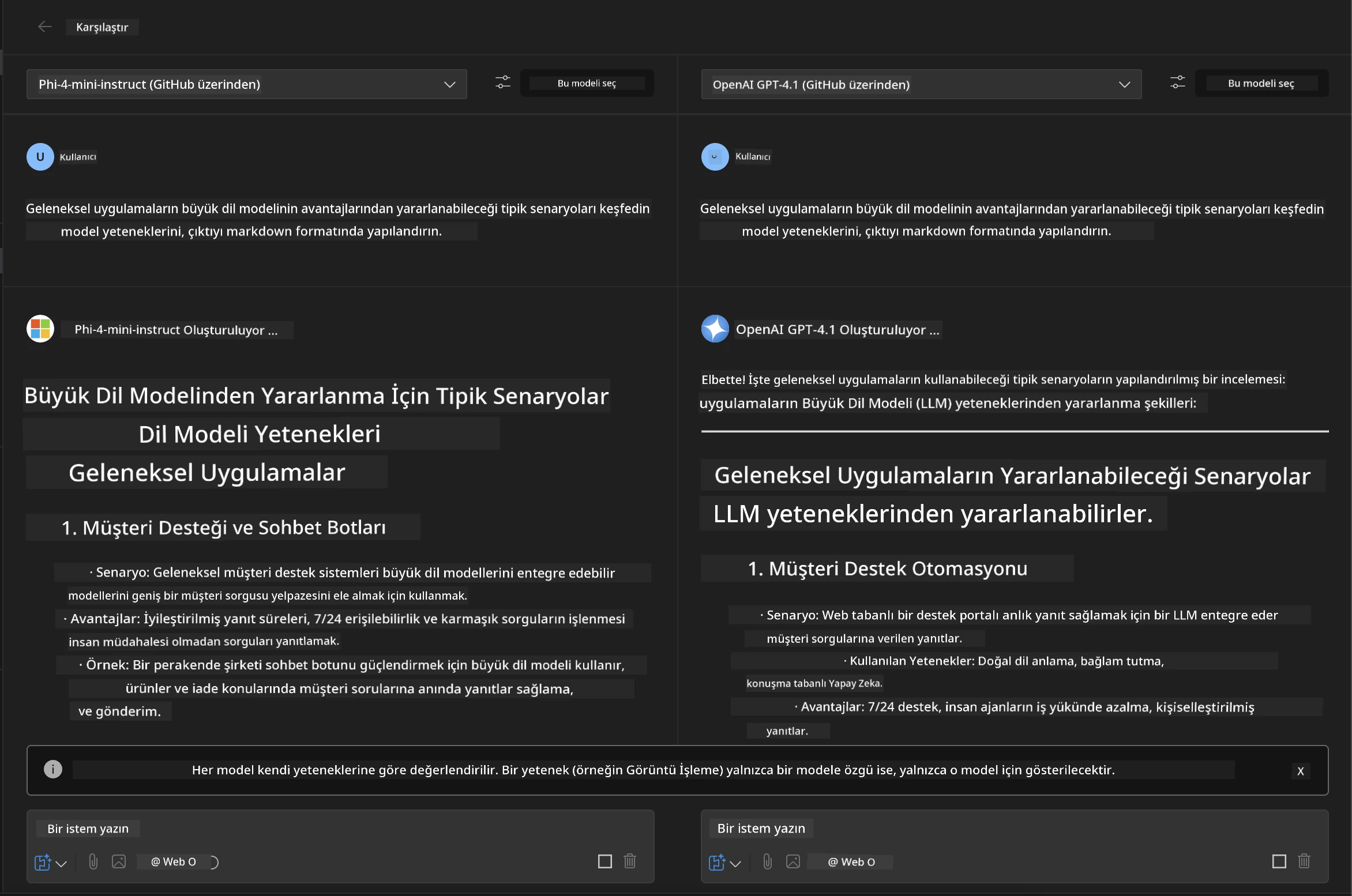Click the bullet 'Örnek: Bir perakende şirketi sohbet botunu'
Viewport: 1352px width, 896px height.
352,665
